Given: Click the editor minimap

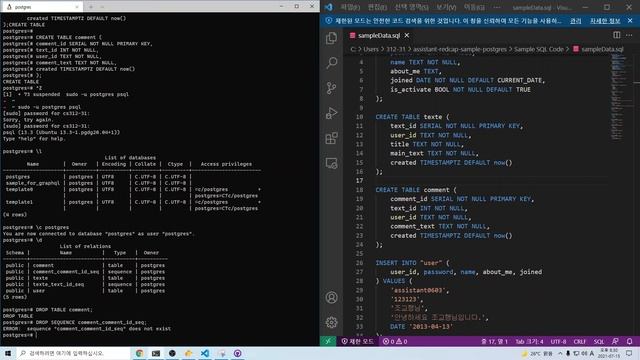Looking at the screenshot, I should pyautogui.click(x=621, y=98).
